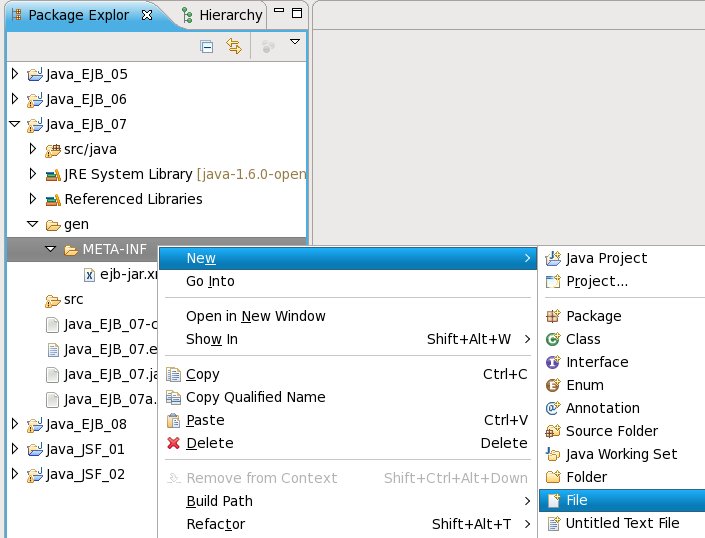Create a new Interface
The height and width of the screenshot is (538, 705).
point(622,362)
